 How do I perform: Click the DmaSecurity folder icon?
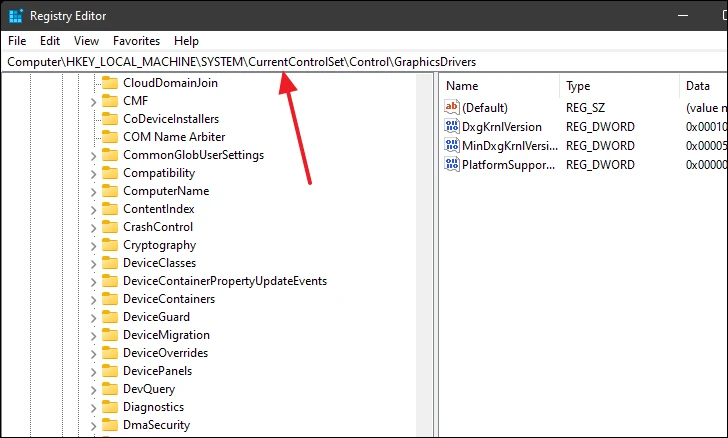110,425
